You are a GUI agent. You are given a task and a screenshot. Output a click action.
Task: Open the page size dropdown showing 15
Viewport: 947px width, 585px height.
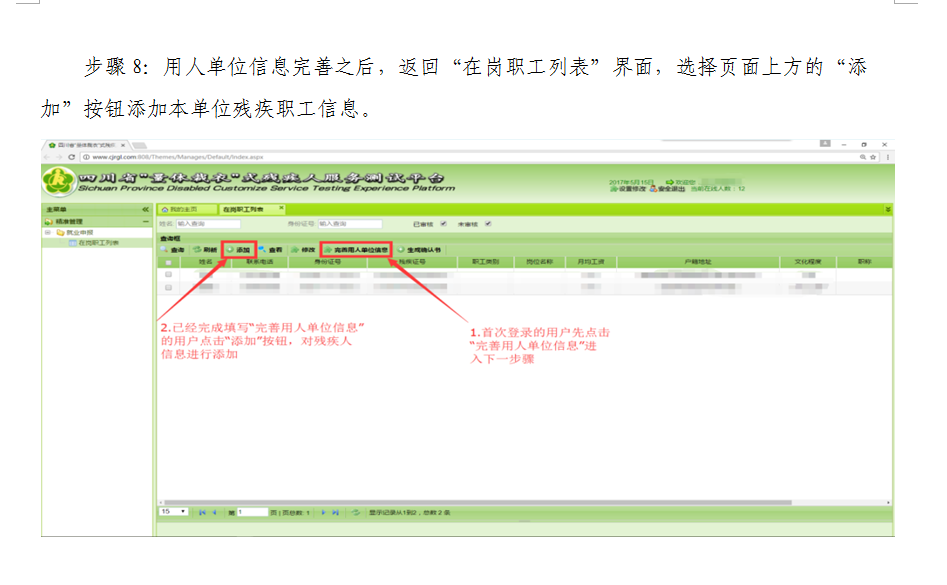173,512
